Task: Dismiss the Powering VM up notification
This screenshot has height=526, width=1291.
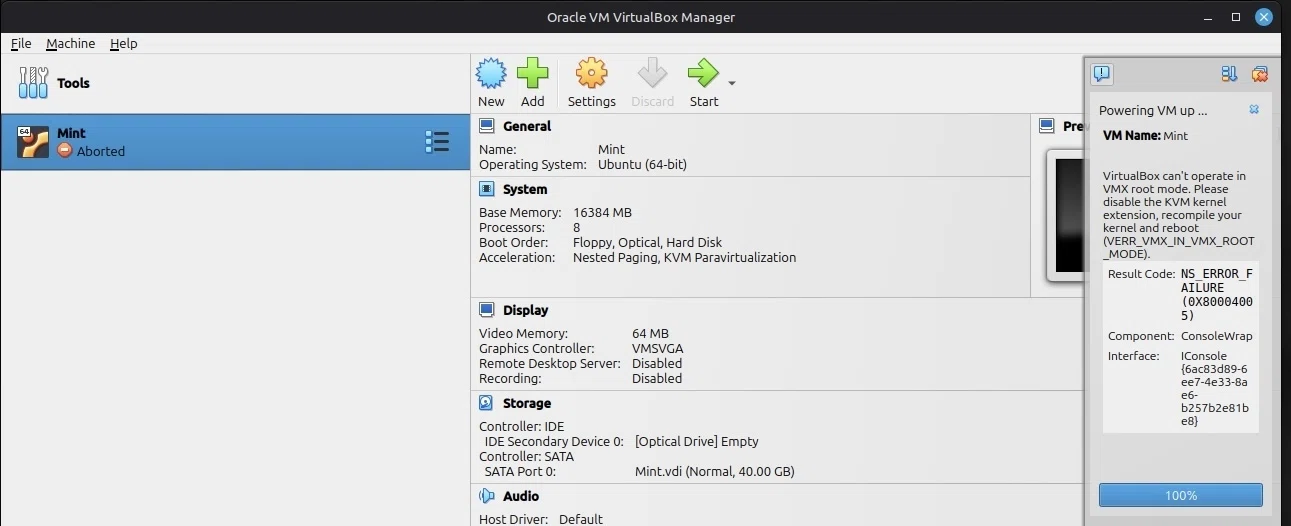Action: click(1254, 110)
